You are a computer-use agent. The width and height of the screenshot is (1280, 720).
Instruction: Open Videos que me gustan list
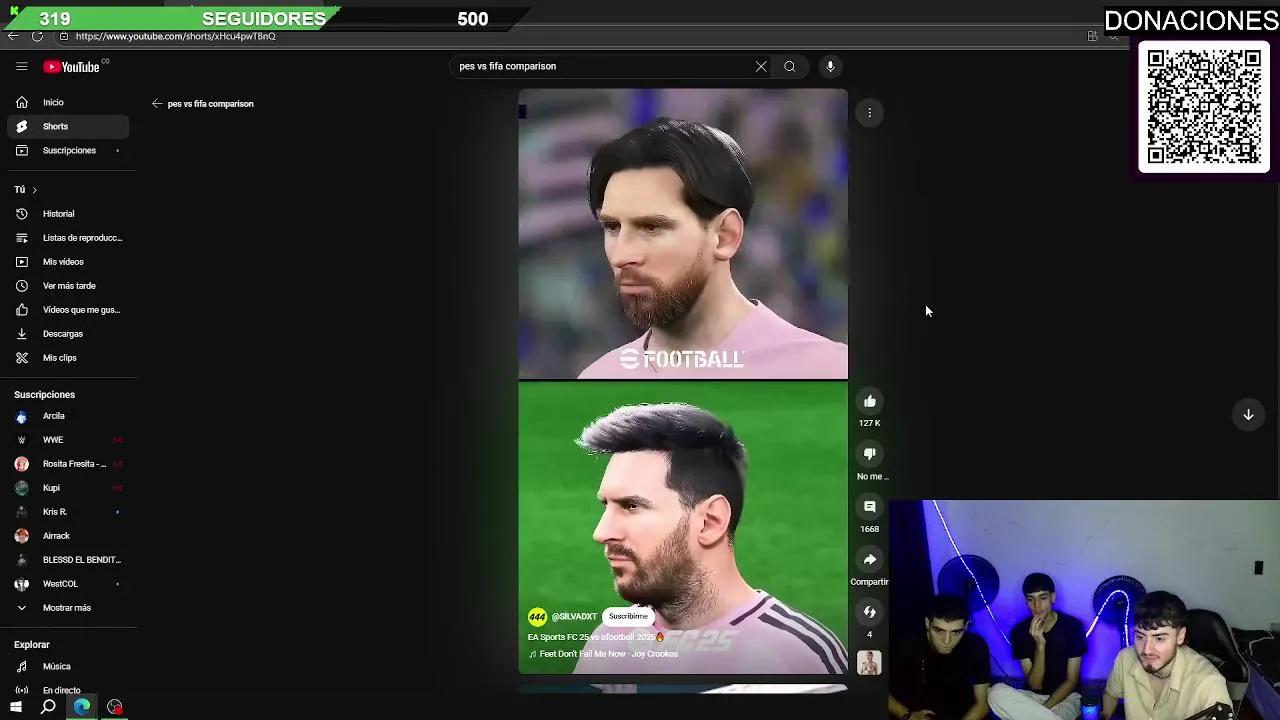(x=68, y=310)
